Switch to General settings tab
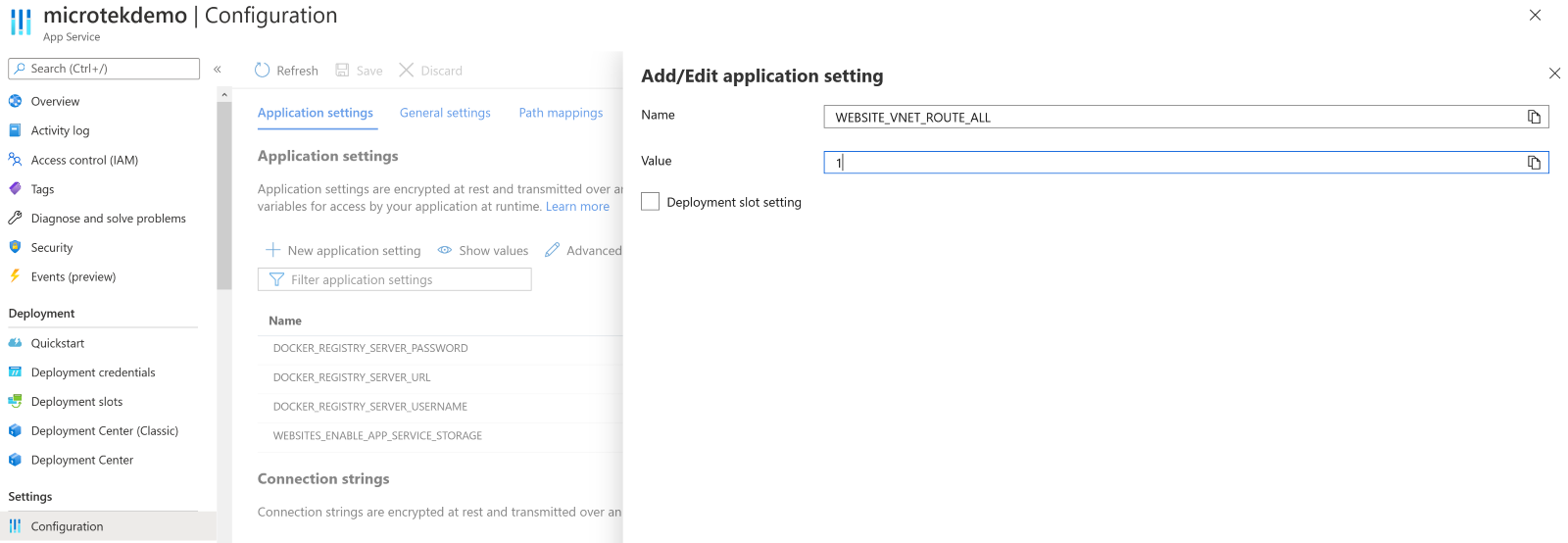Screen dimensions: 1568x543 445,113
